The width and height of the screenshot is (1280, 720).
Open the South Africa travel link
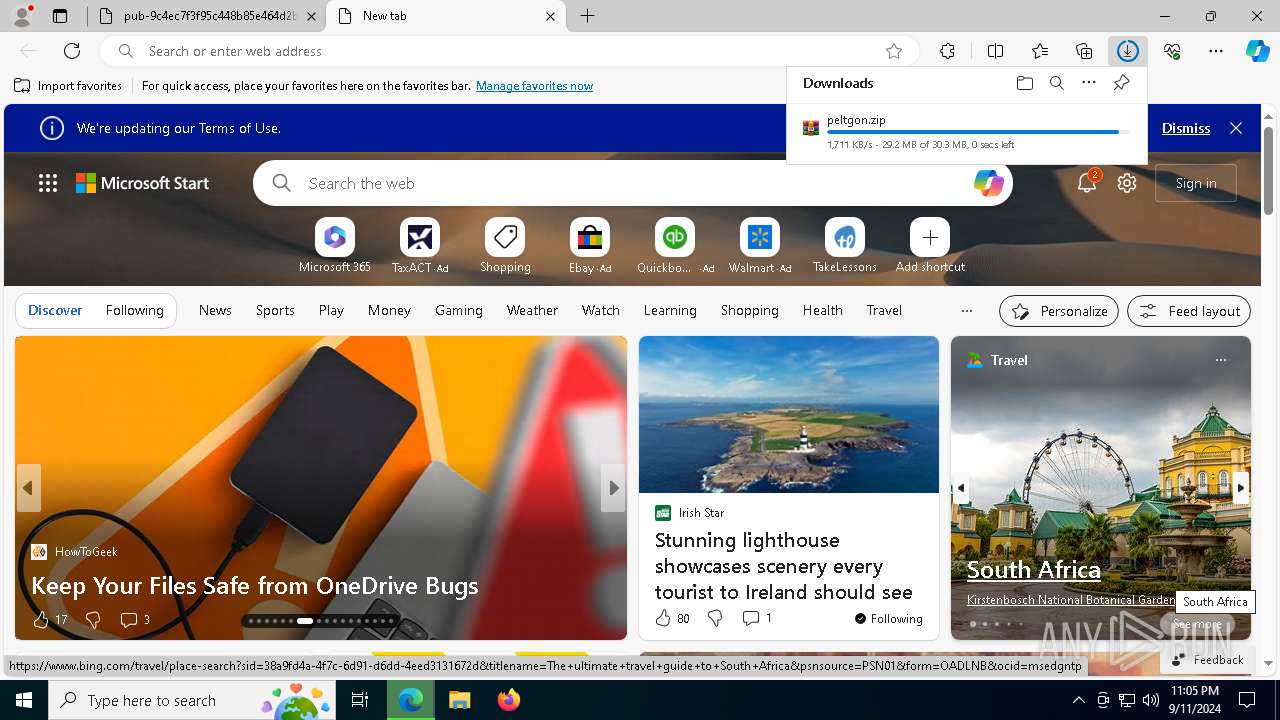pyautogui.click(x=1033, y=569)
